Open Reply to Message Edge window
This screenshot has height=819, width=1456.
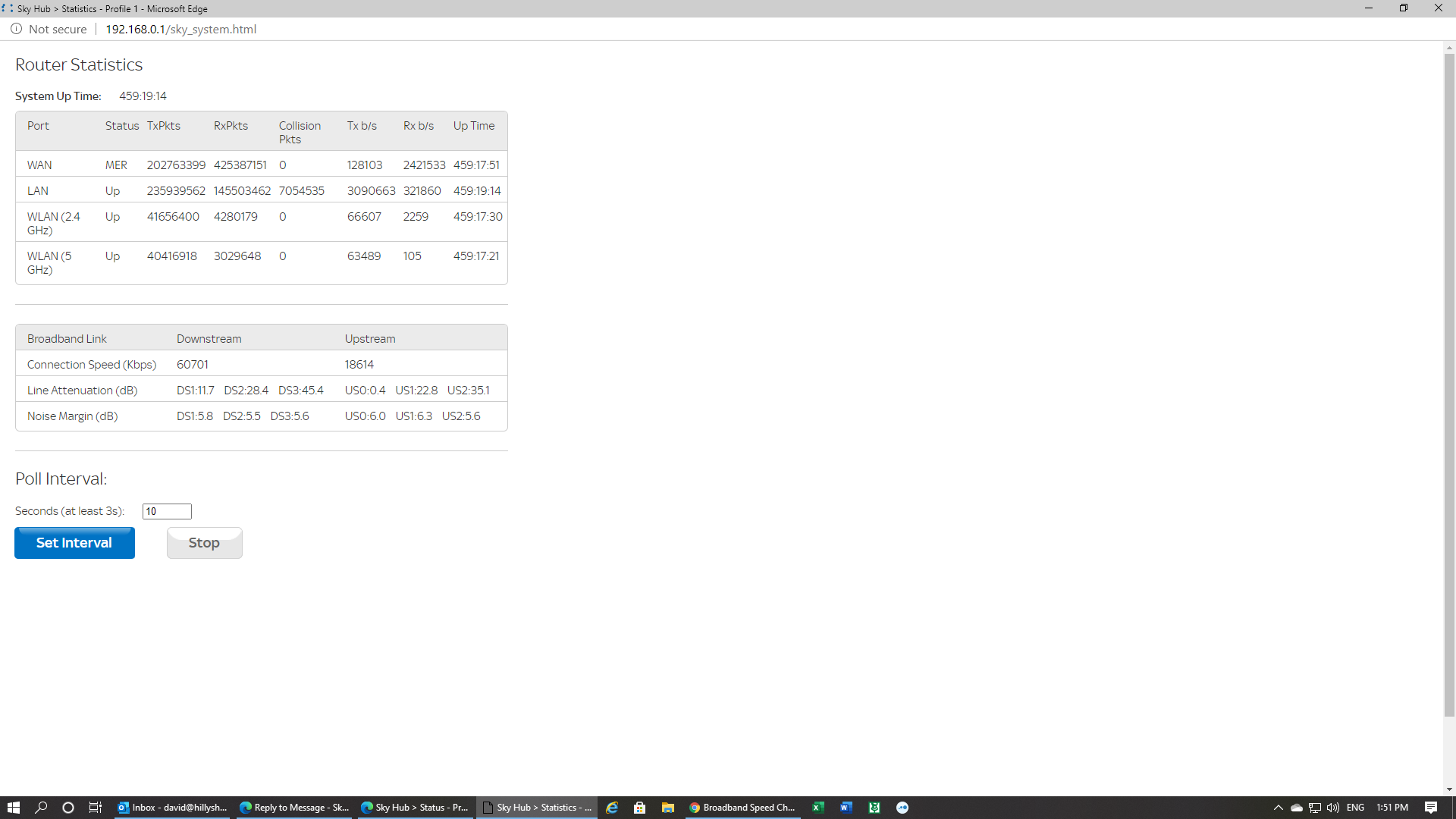pos(294,808)
